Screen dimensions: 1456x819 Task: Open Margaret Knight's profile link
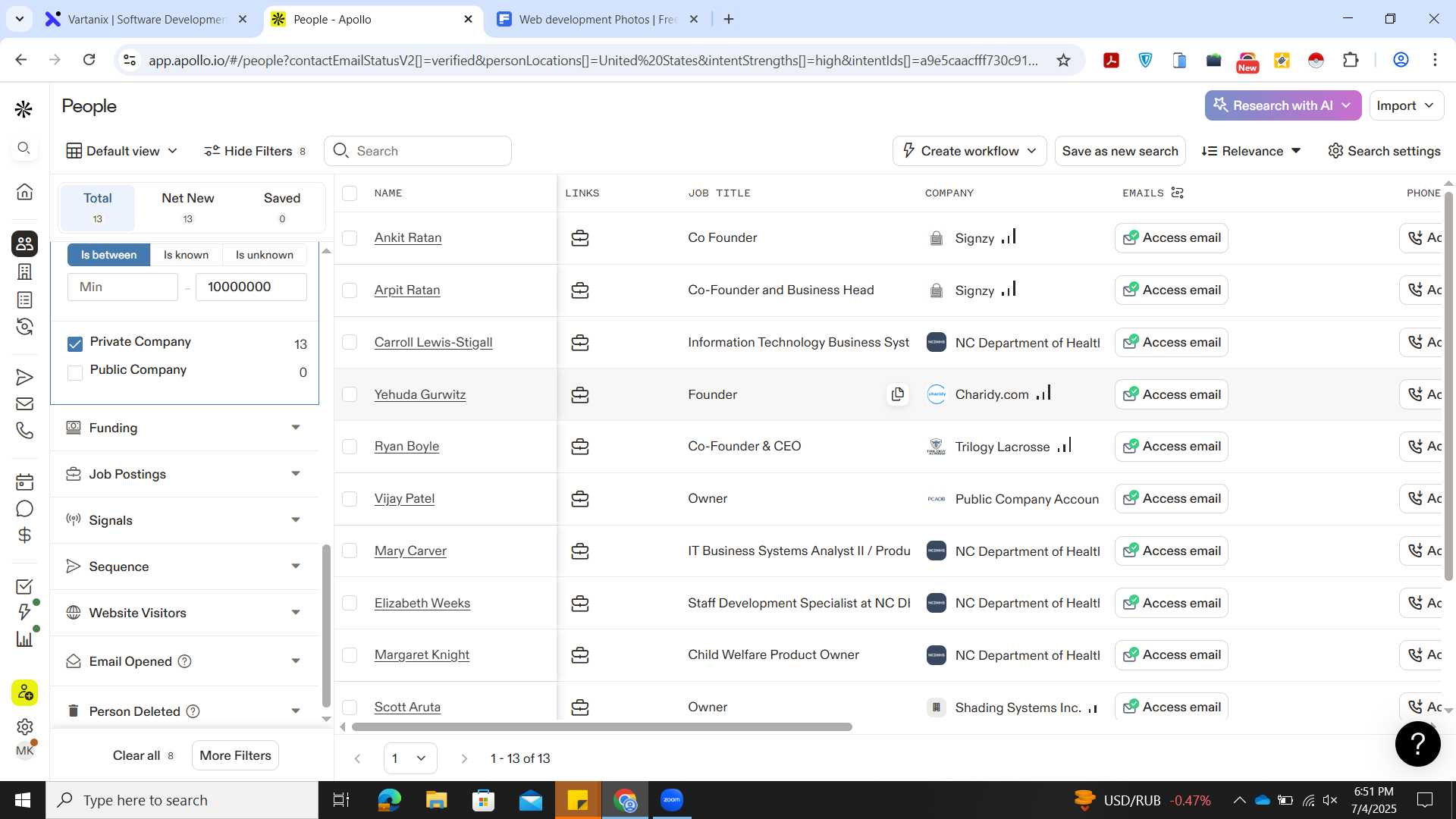422,654
